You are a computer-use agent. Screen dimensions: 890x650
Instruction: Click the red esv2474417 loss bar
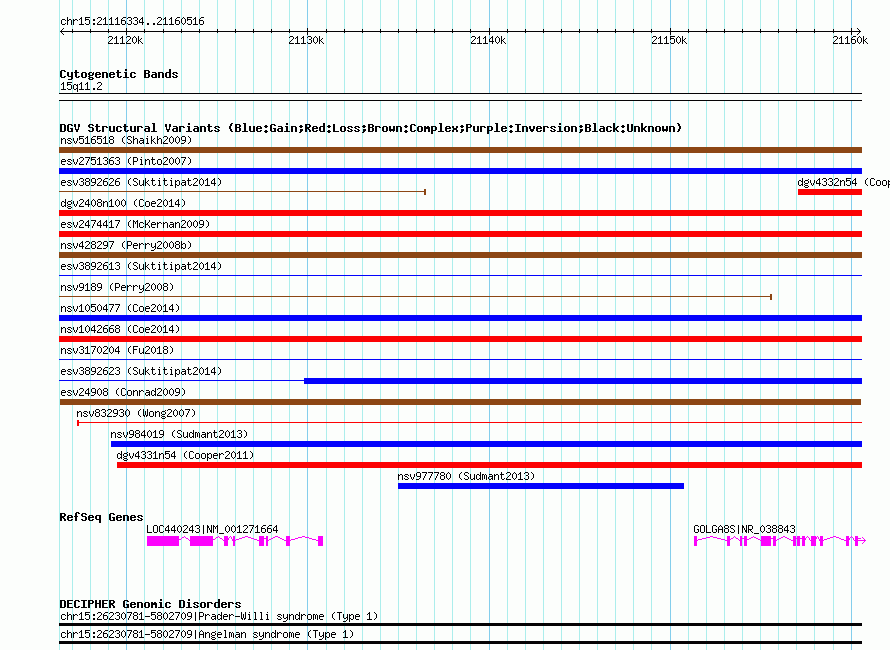460,234
